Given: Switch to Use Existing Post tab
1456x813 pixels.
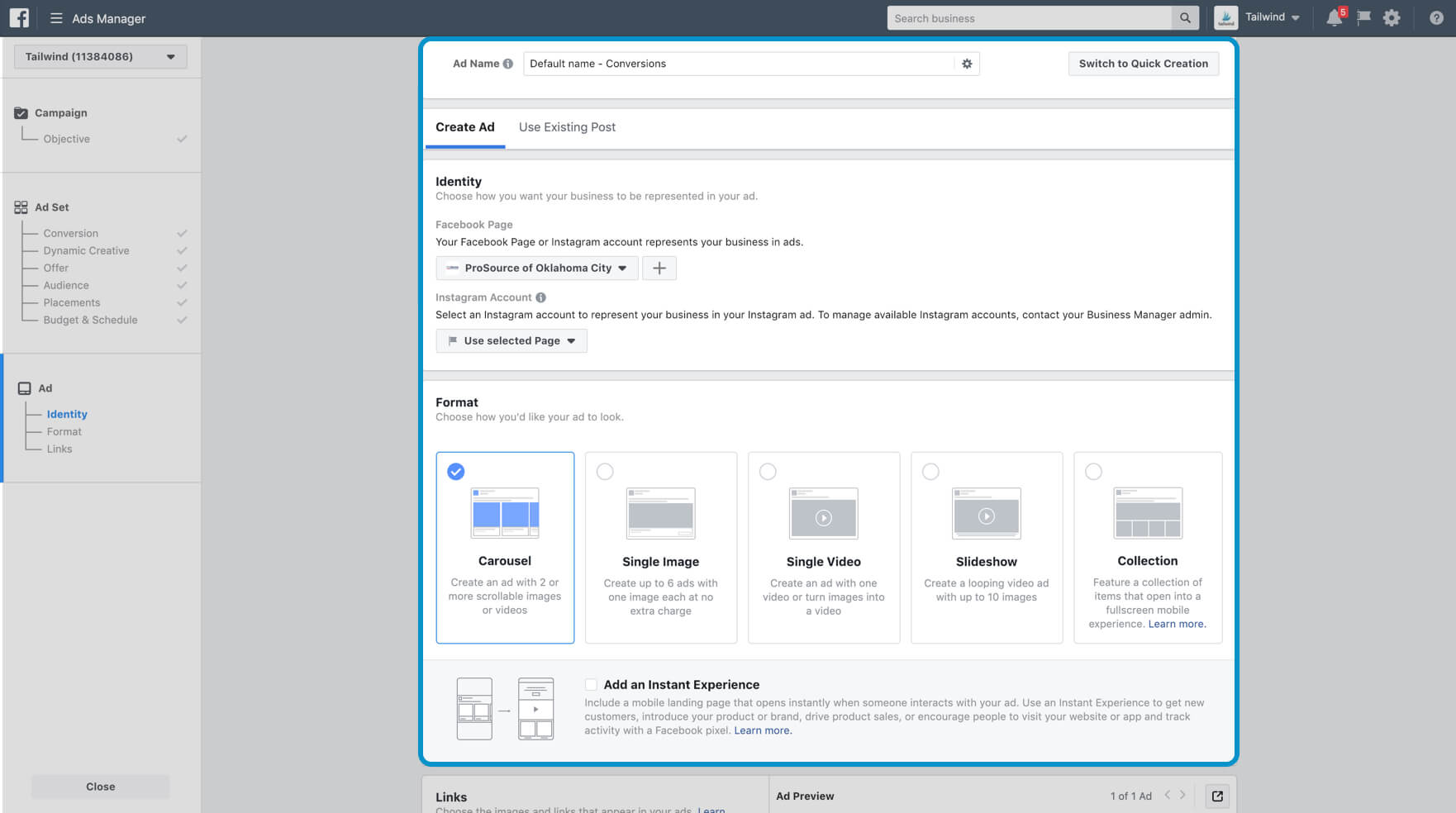Looking at the screenshot, I should point(567,127).
